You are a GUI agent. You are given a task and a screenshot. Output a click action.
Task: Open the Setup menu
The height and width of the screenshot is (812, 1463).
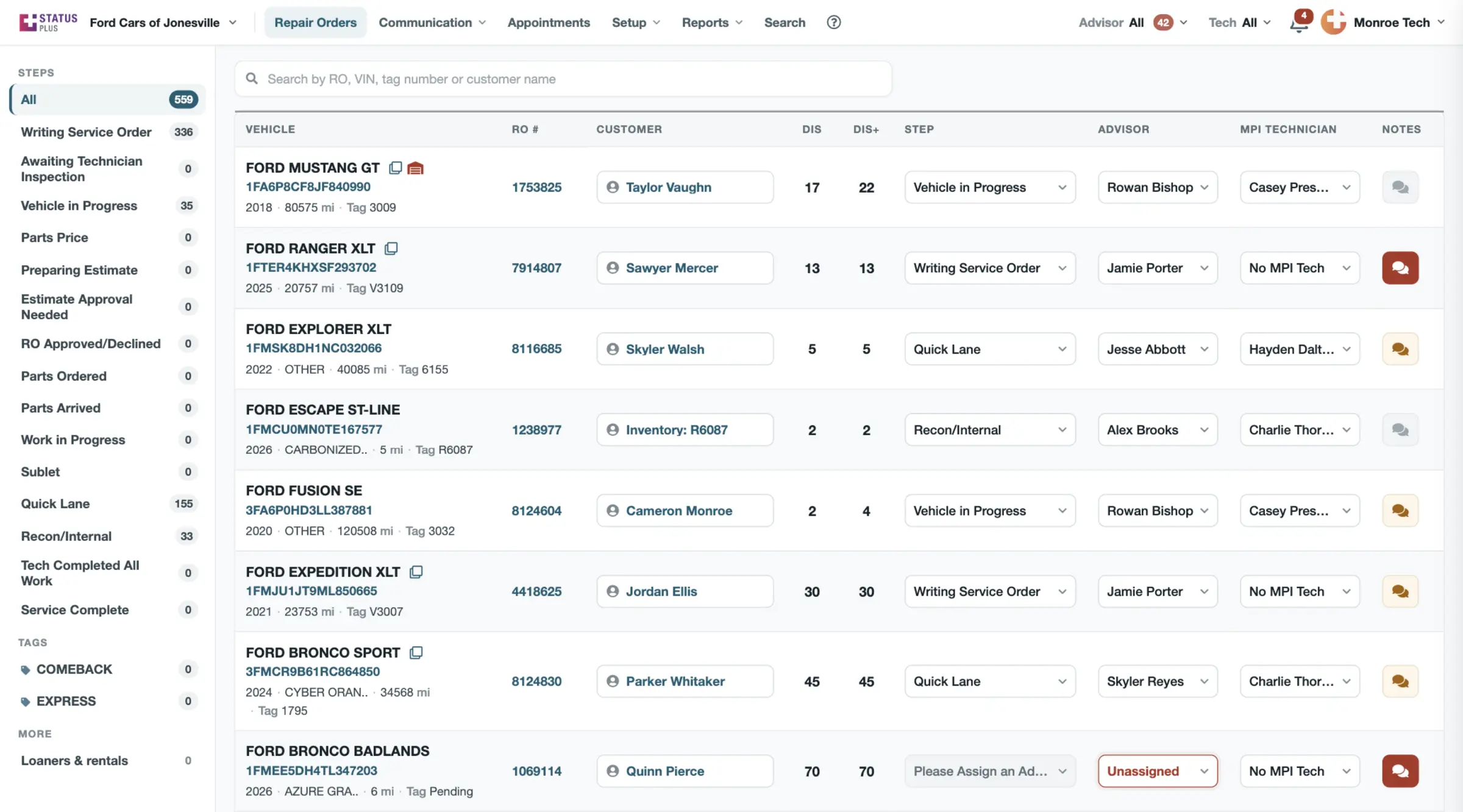[x=636, y=23]
